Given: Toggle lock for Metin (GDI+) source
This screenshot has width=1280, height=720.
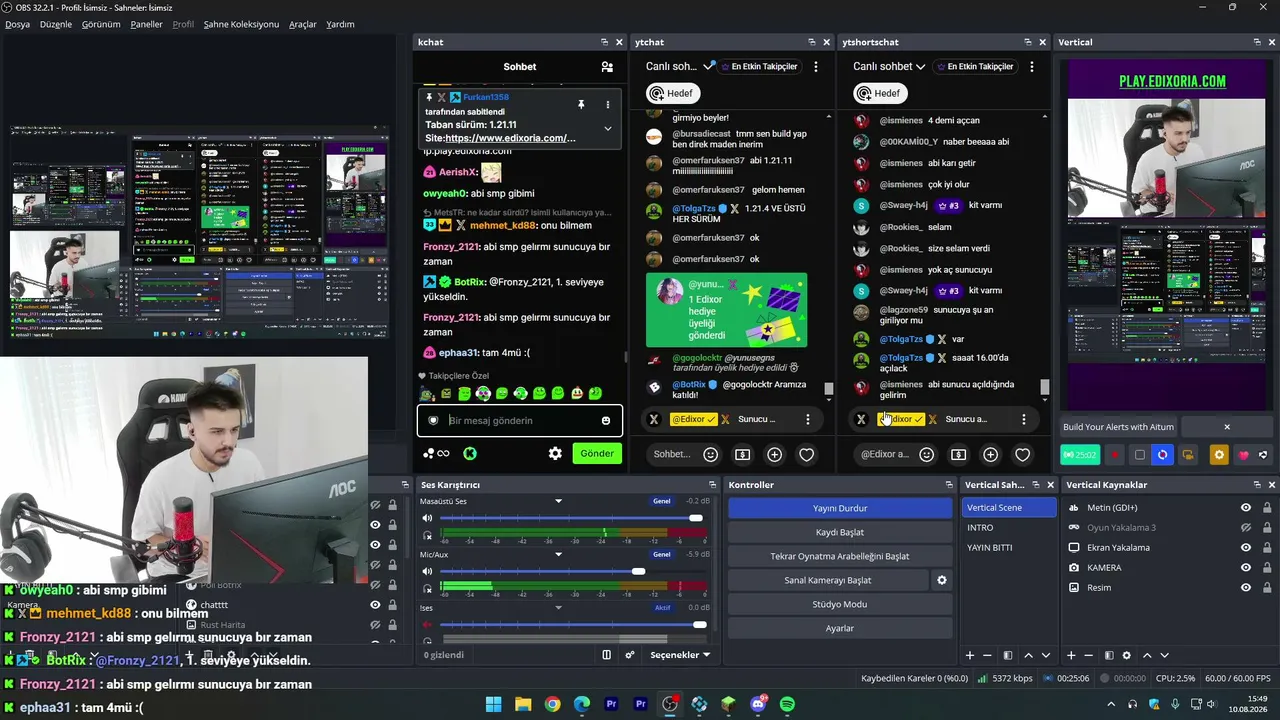Looking at the screenshot, I should point(1267,508).
